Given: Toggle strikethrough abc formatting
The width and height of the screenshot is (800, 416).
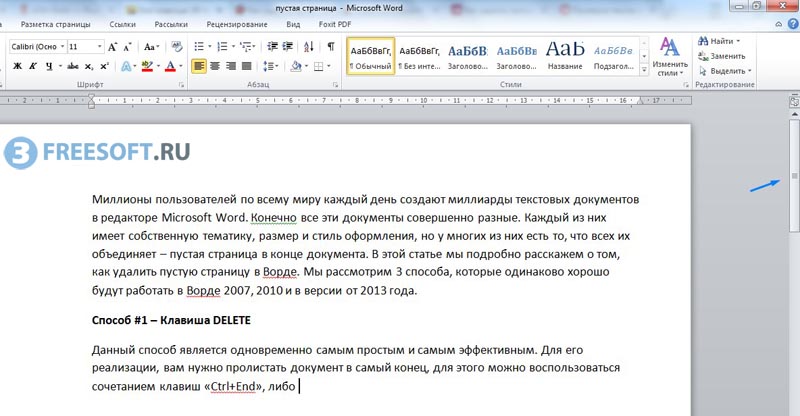Looking at the screenshot, I should [73, 66].
